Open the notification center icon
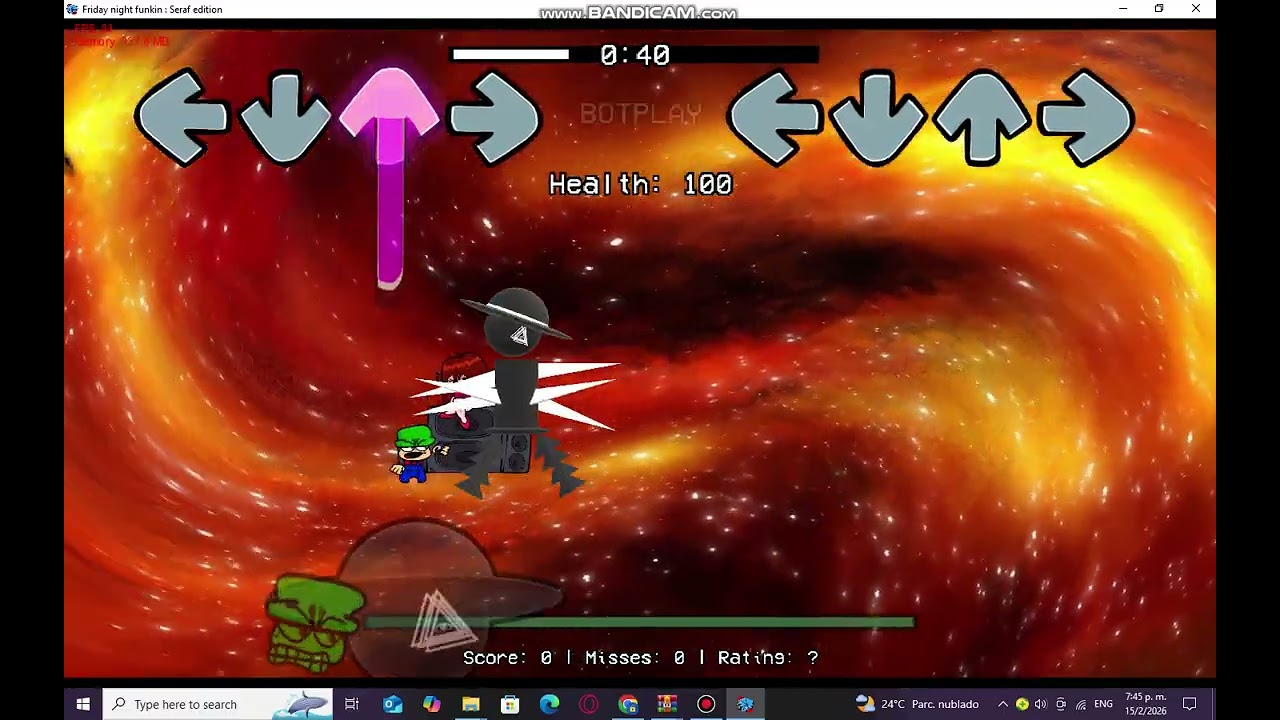The height and width of the screenshot is (720, 1280). pyautogui.click(x=1190, y=704)
